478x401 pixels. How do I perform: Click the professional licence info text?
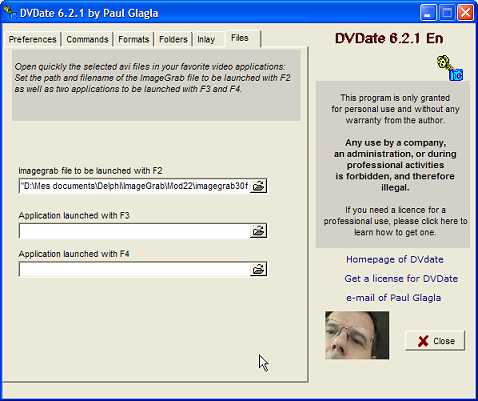(395, 221)
